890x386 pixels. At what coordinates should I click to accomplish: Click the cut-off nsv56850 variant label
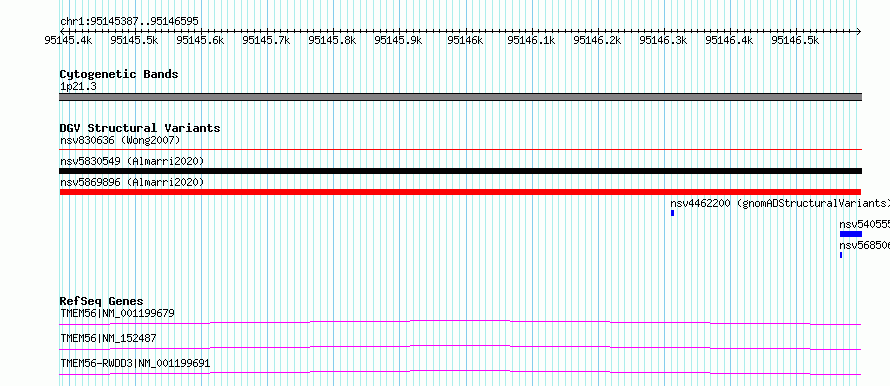(x=864, y=245)
